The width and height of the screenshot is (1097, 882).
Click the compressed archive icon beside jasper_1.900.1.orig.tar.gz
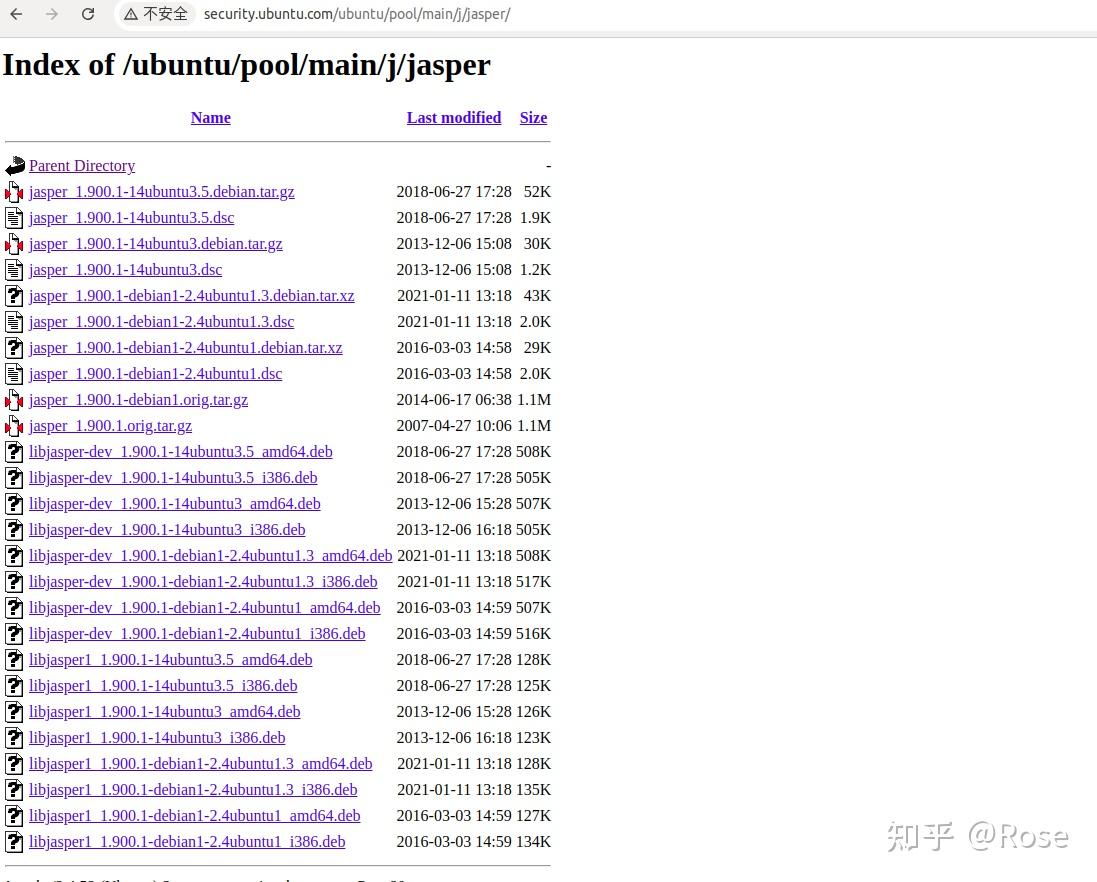coord(14,425)
